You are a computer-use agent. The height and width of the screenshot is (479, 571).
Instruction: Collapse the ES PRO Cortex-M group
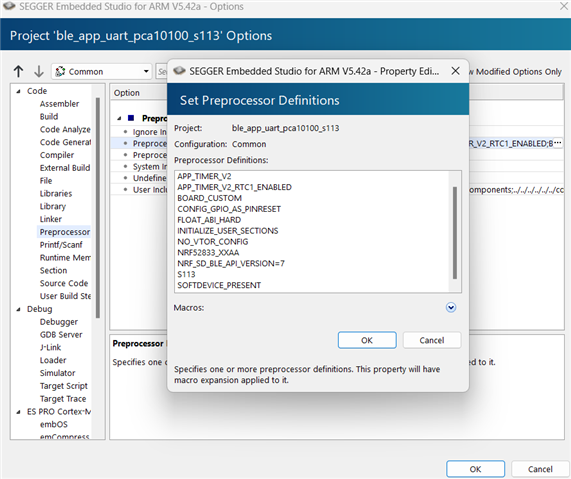click(x=18, y=412)
